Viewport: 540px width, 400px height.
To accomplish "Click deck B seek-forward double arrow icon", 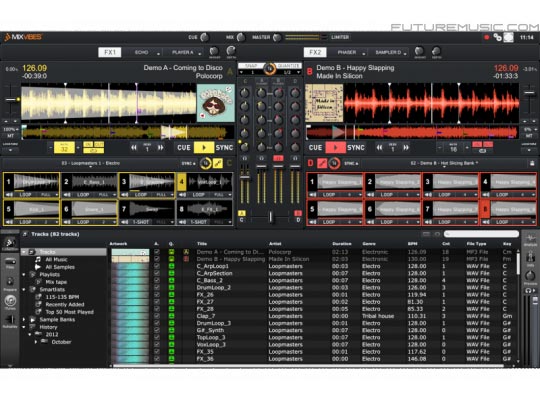I will (x=406, y=148).
